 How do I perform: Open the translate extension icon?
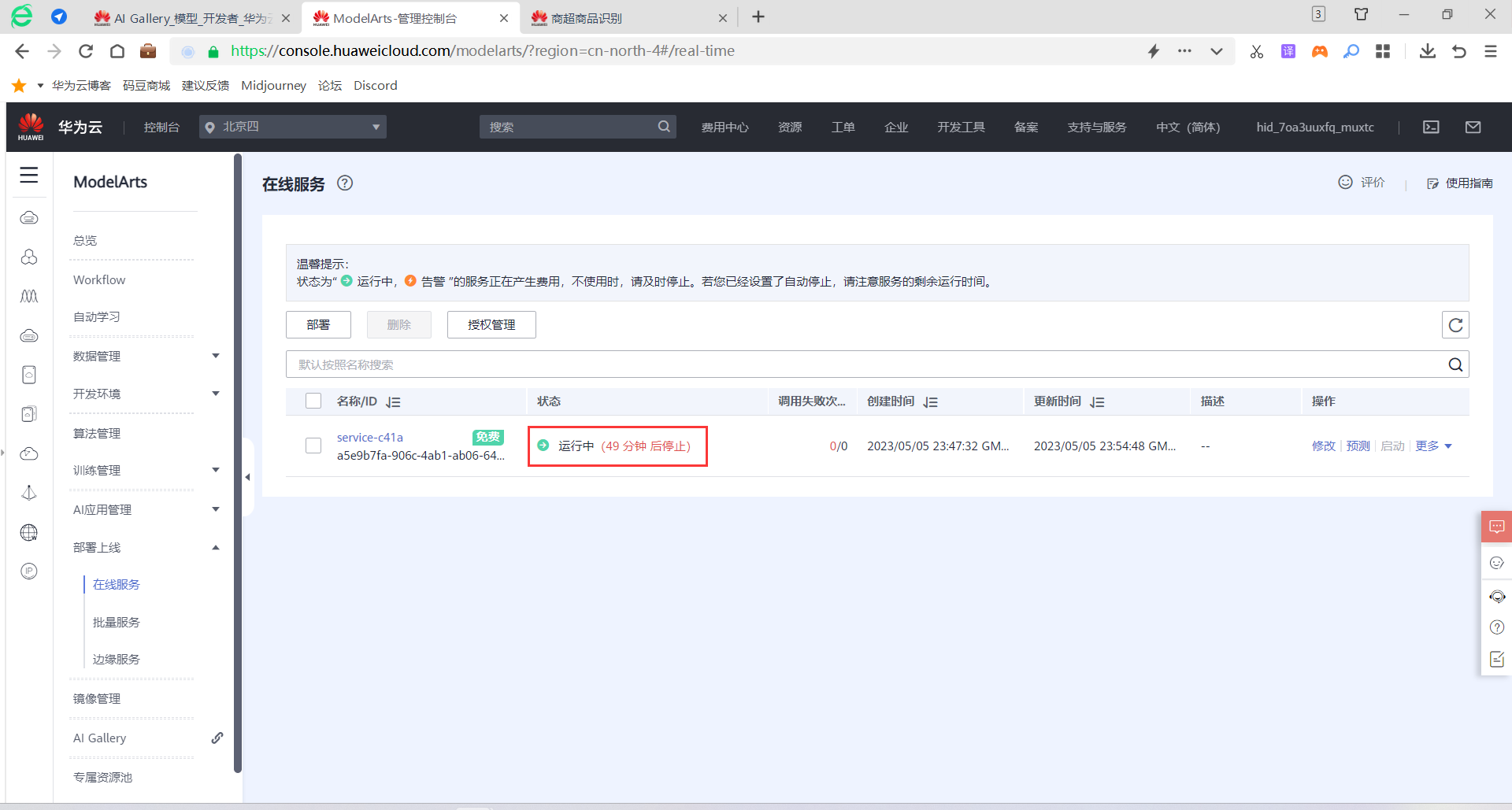coord(1288,51)
